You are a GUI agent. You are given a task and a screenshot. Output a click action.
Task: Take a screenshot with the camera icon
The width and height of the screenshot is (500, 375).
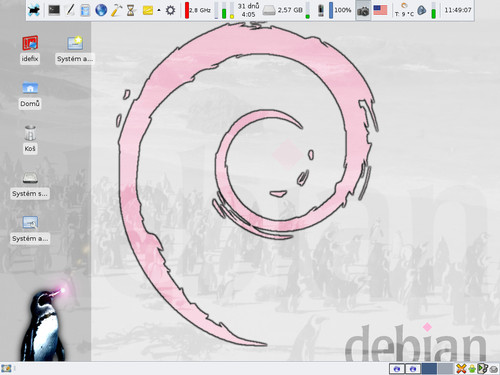pyautogui.click(x=363, y=10)
